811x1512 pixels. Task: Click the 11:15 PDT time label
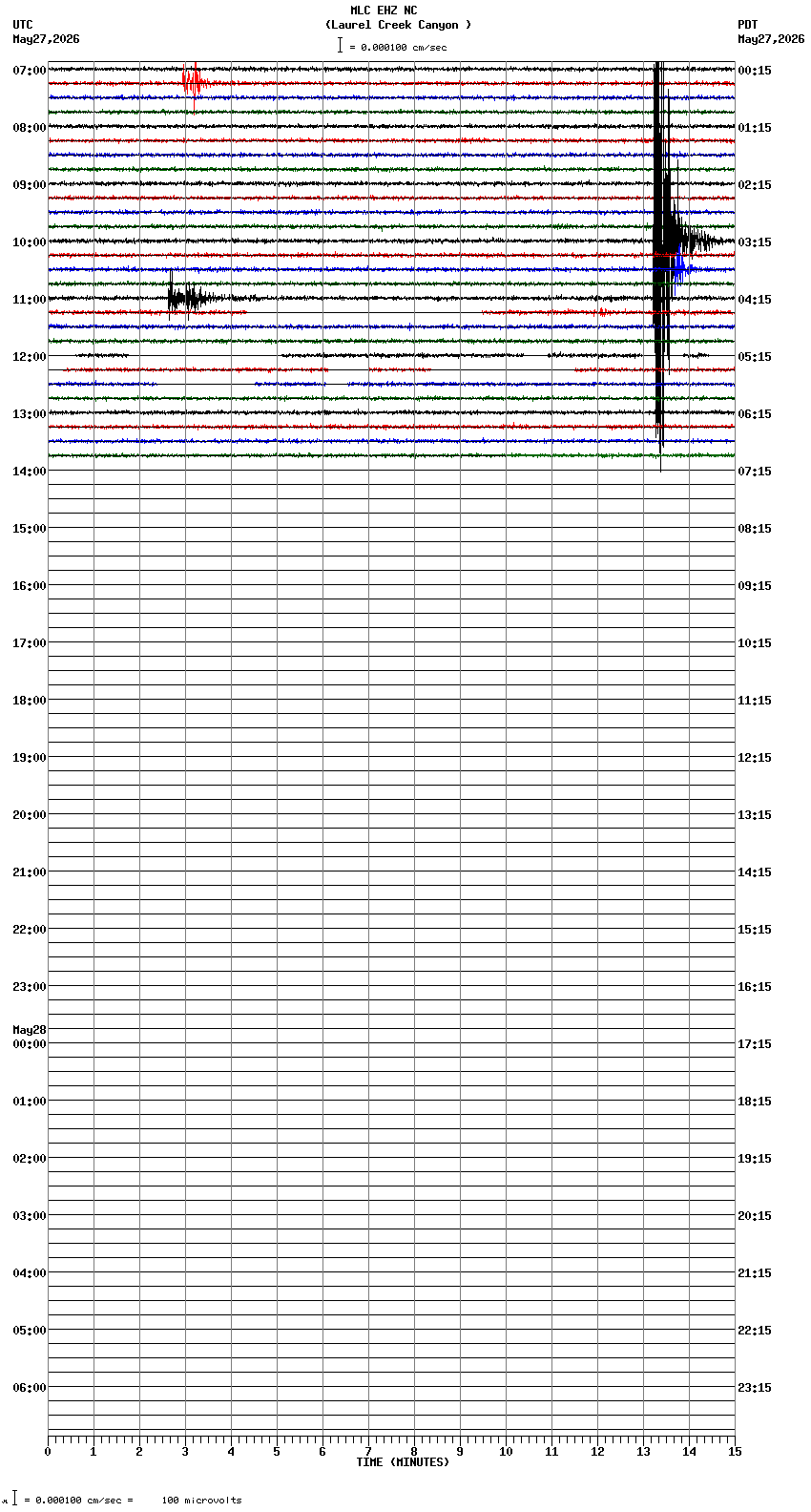click(755, 700)
